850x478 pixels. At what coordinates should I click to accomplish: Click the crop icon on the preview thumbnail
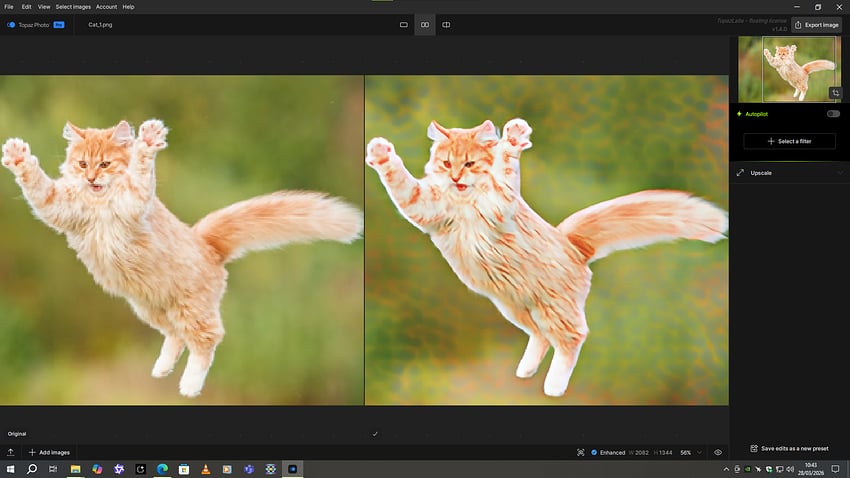coord(835,93)
